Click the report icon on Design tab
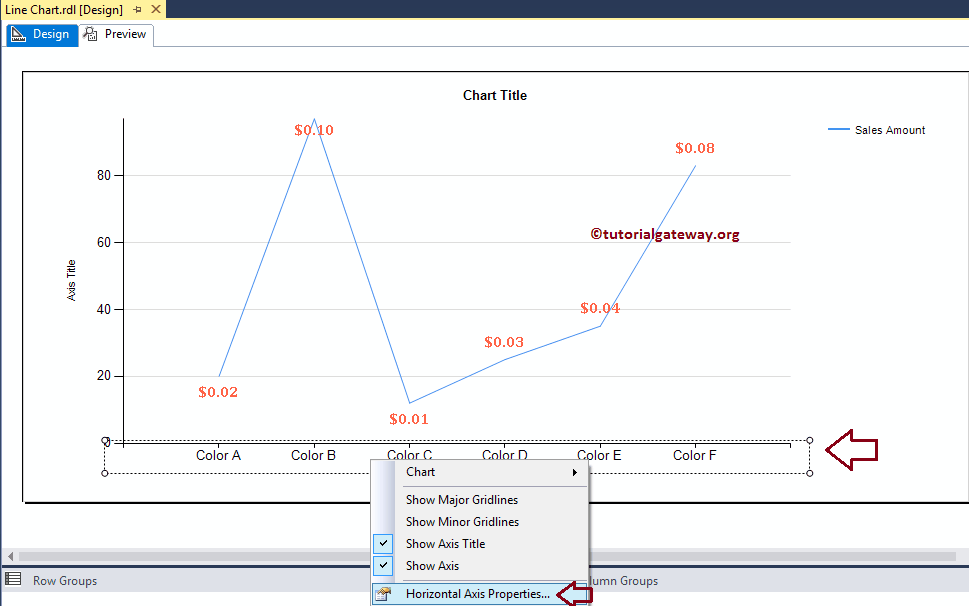This screenshot has width=969, height=606. 19,34
